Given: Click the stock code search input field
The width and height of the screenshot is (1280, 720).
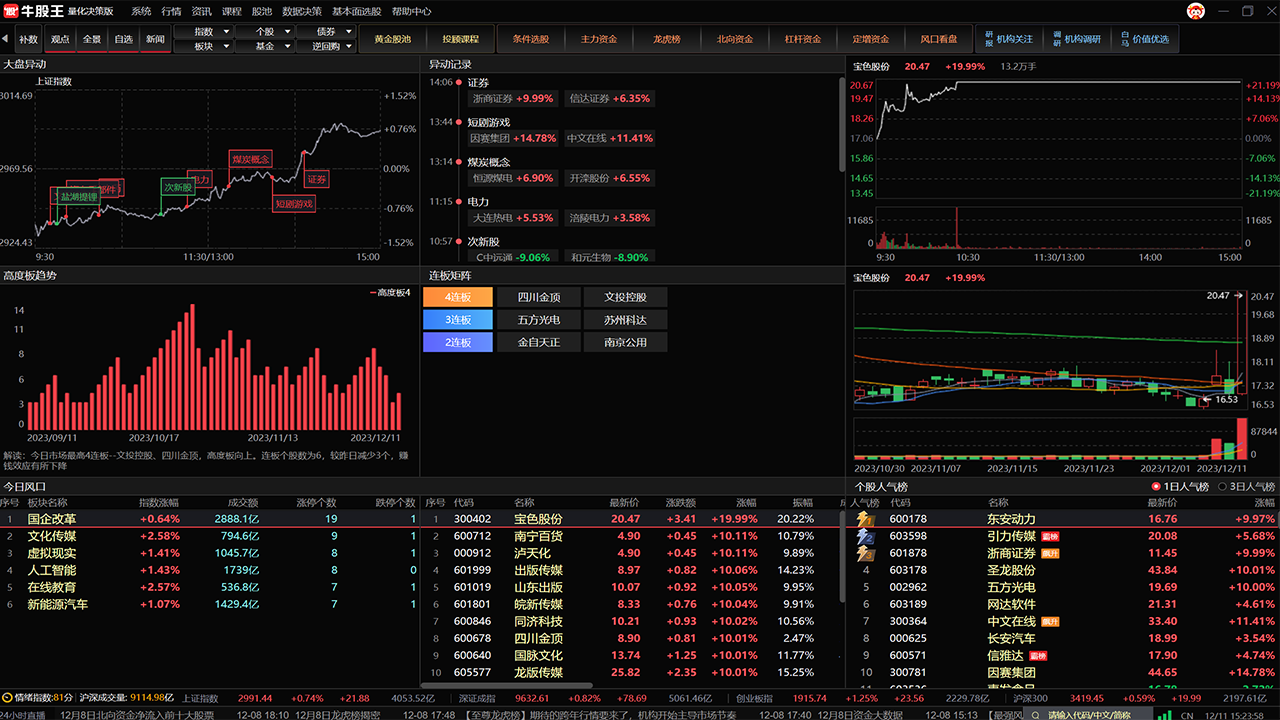Looking at the screenshot, I should click(1090, 714).
